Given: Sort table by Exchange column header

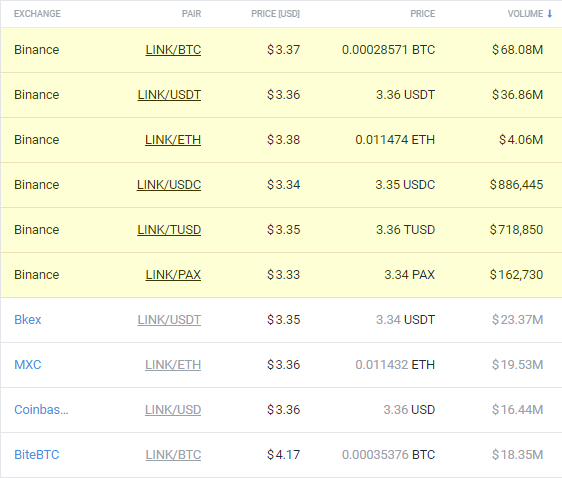Looking at the screenshot, I should coord(37,14).
